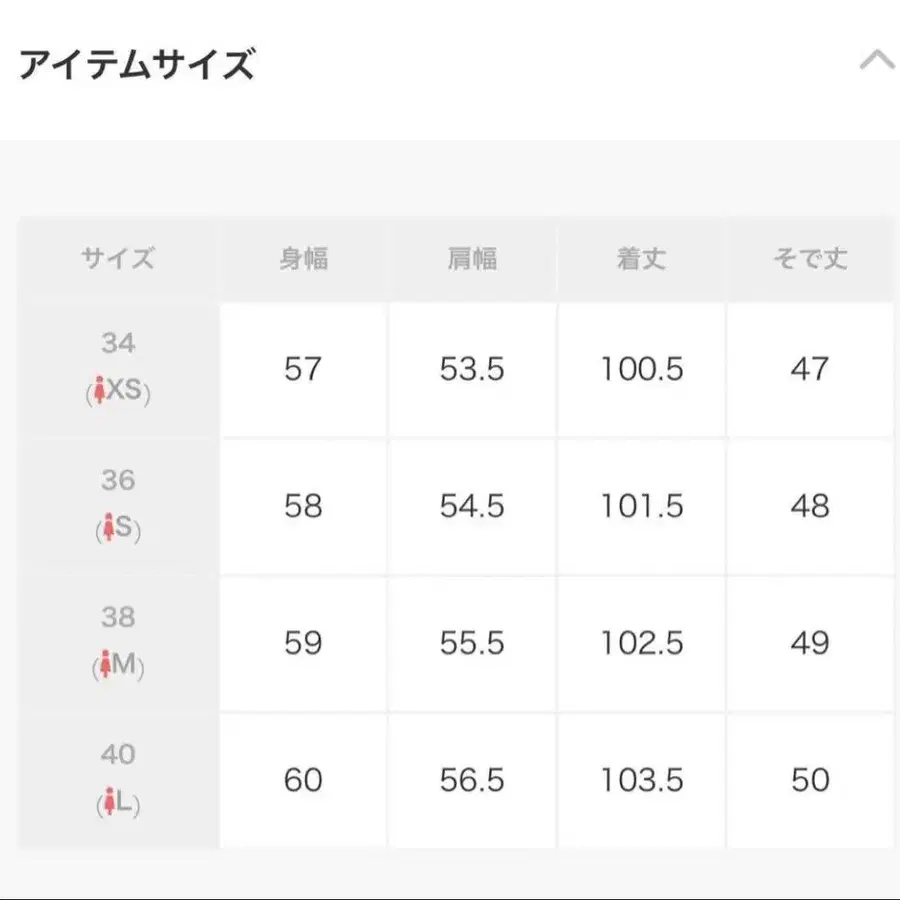
Task: Select the 肩幅 column header
Action: click(471, 259)
